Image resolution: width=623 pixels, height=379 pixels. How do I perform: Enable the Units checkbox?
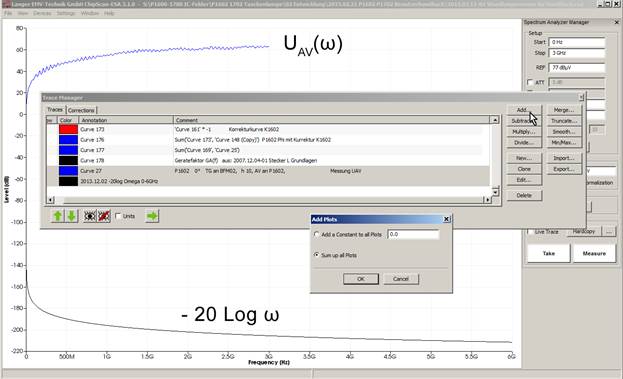tap(118, 216)
